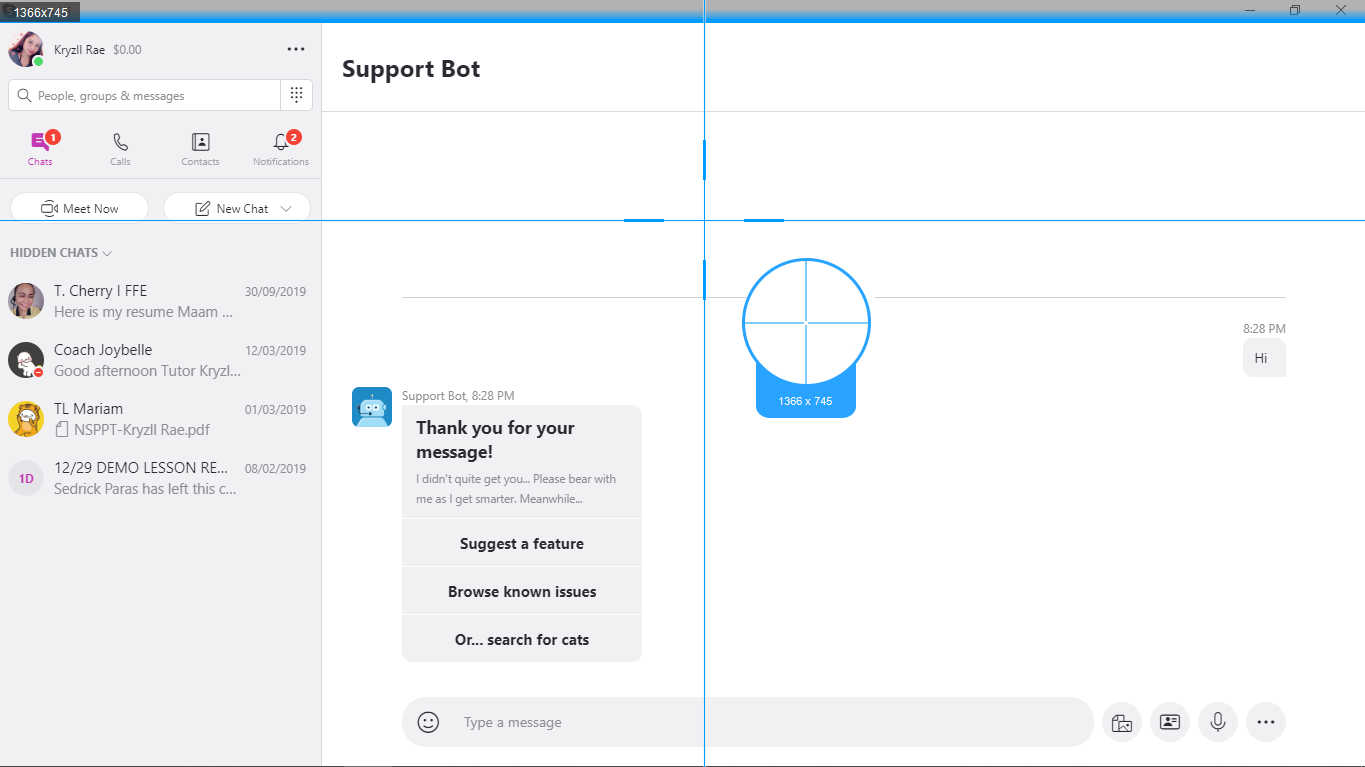Image resolution: width=1365 pixels, height=767 pixels.
Task: Click the Suggest a feature button
Action: 522,543
